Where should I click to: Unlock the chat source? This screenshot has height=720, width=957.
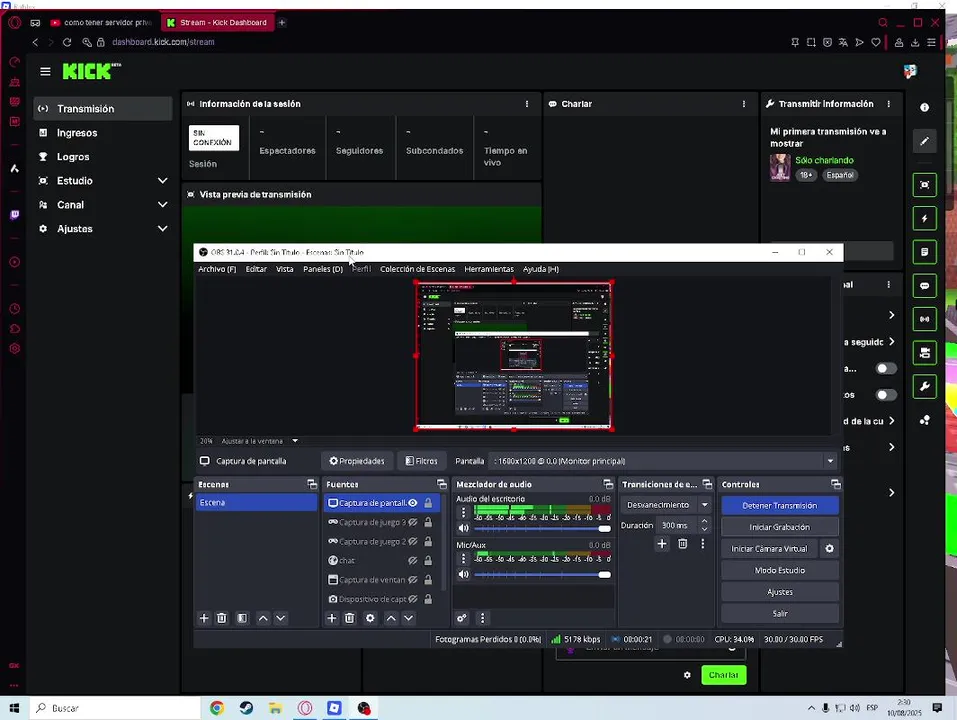coord(428,560)
